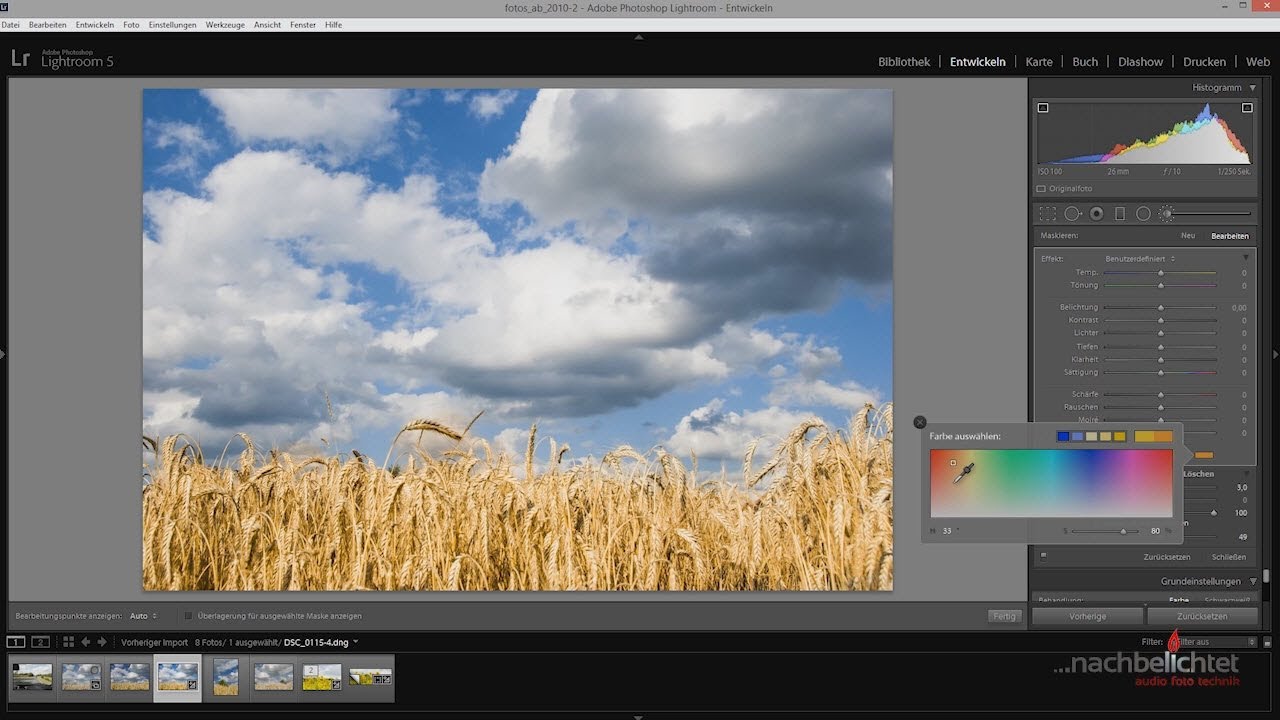Image resolution: width=1280 pixels, height=720 pixels.
Task: Go forward with the right arrow icon
Action: coord(101,642)
